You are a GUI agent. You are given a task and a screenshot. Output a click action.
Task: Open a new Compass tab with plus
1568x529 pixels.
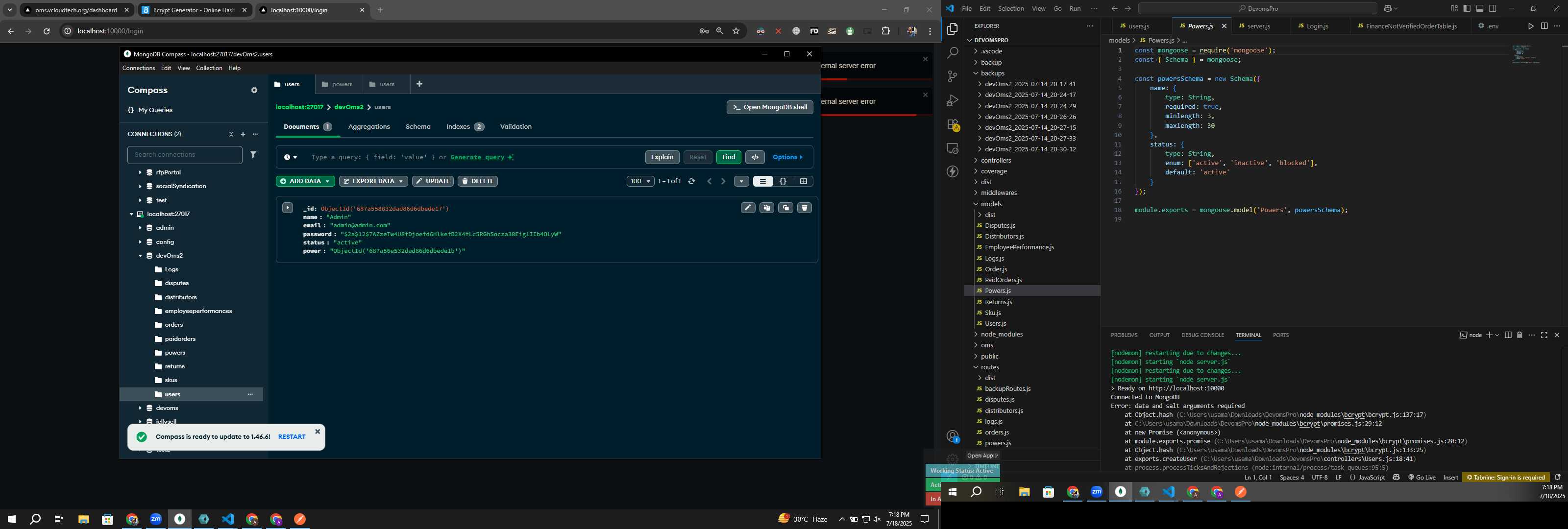tap(419, 84)
